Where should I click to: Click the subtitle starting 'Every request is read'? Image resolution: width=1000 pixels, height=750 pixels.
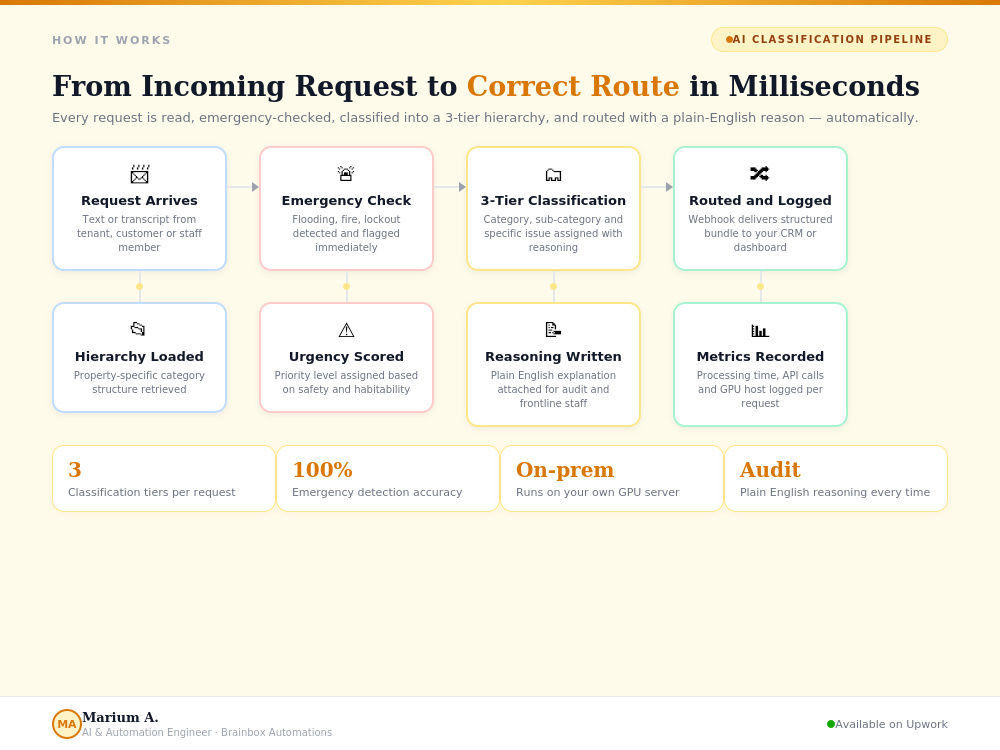tap(485, 117)
